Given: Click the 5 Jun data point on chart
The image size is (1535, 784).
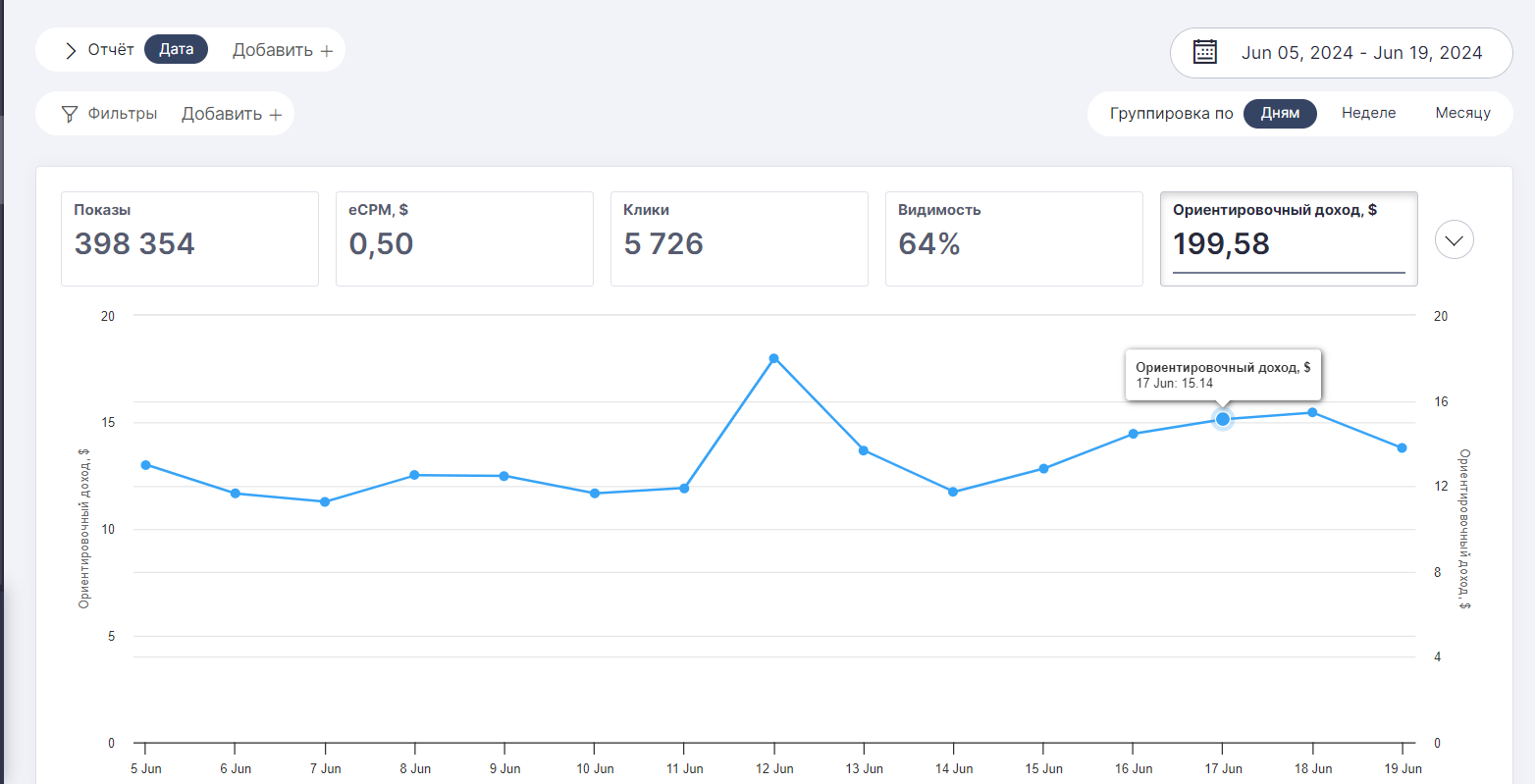Looking at the screenshot, I should coord(145,465).
